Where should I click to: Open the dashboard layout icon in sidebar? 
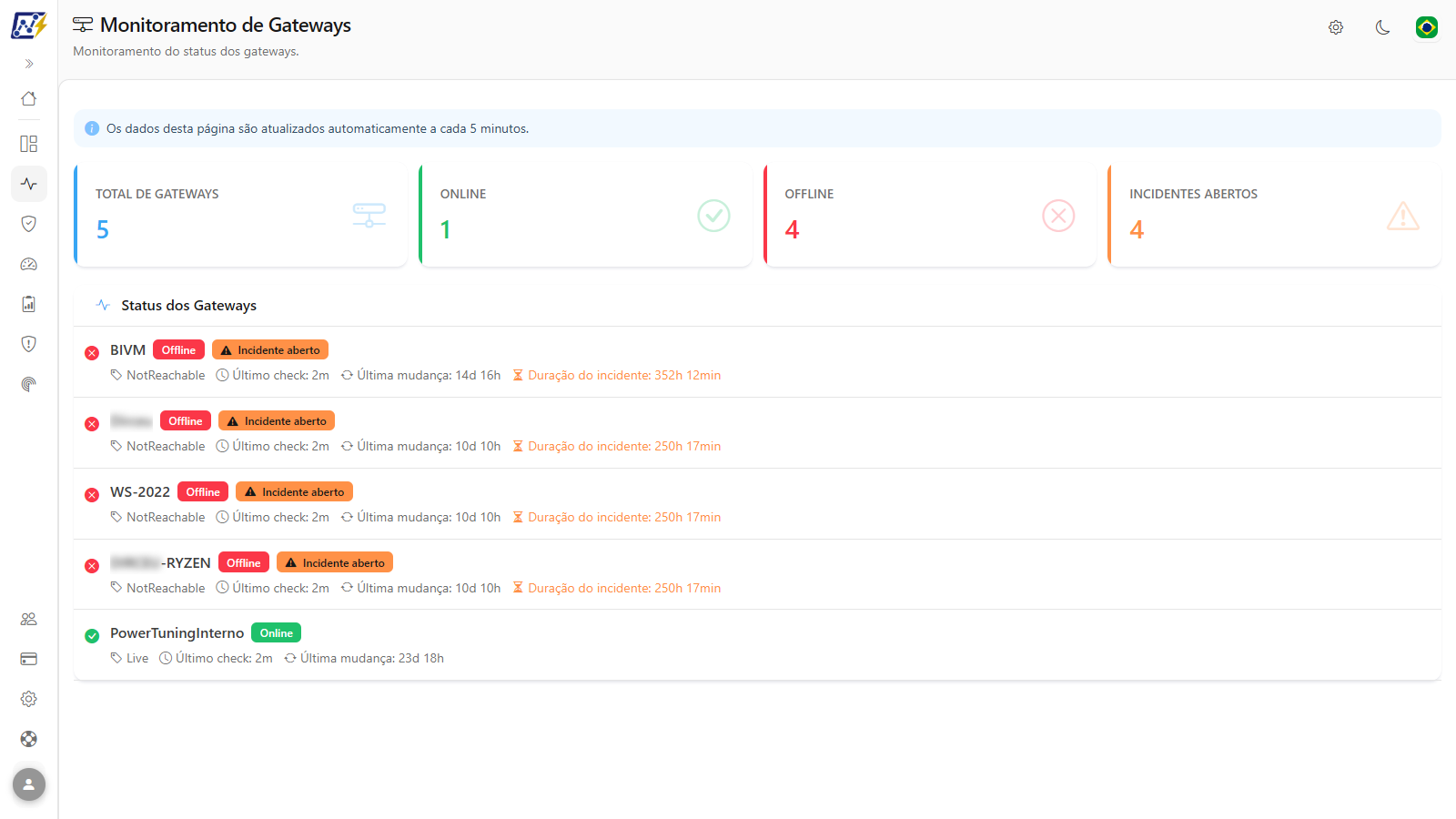point(29,144)
